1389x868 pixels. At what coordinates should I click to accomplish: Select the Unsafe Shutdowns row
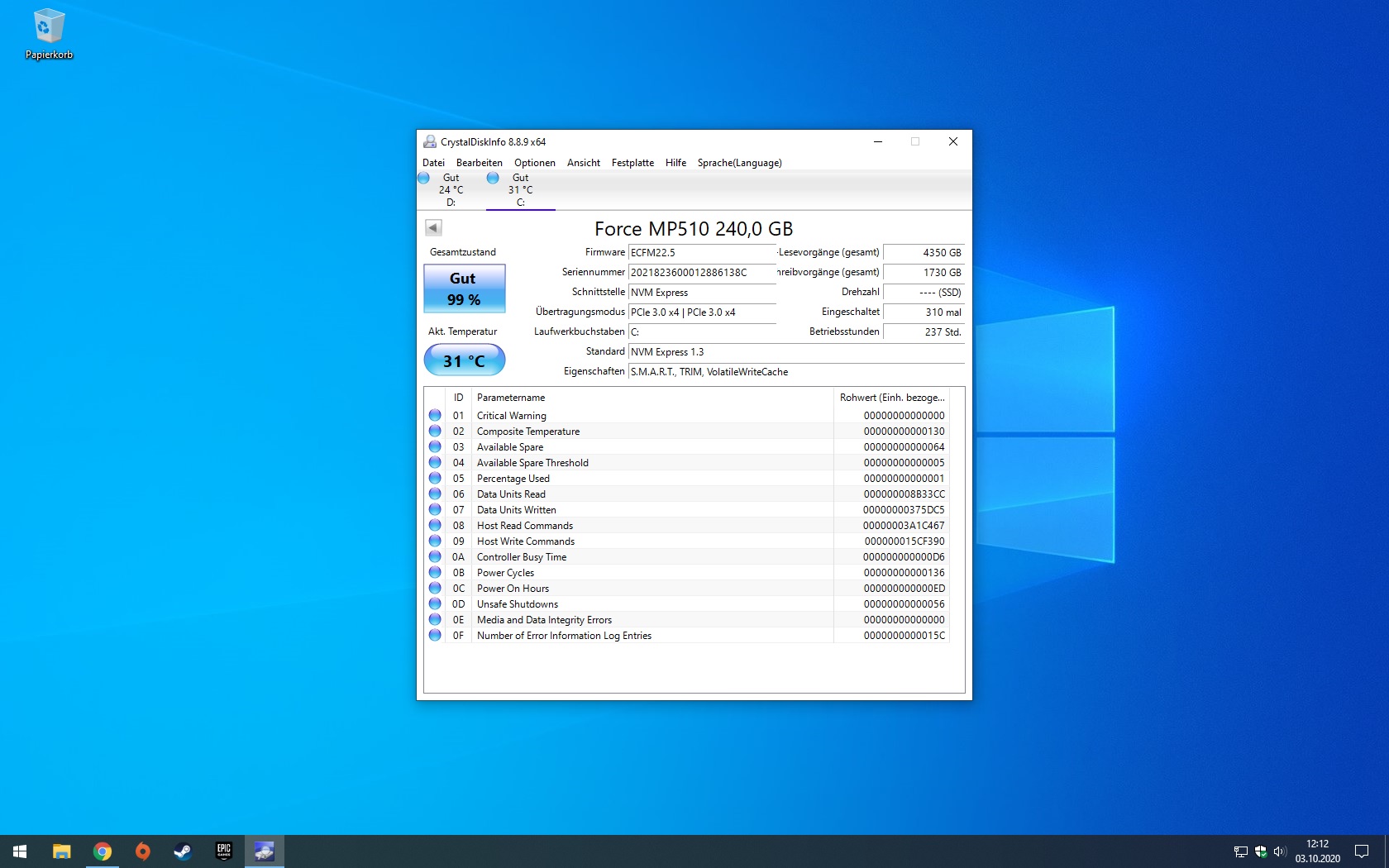pyautogui.click(x=518, y=604)
